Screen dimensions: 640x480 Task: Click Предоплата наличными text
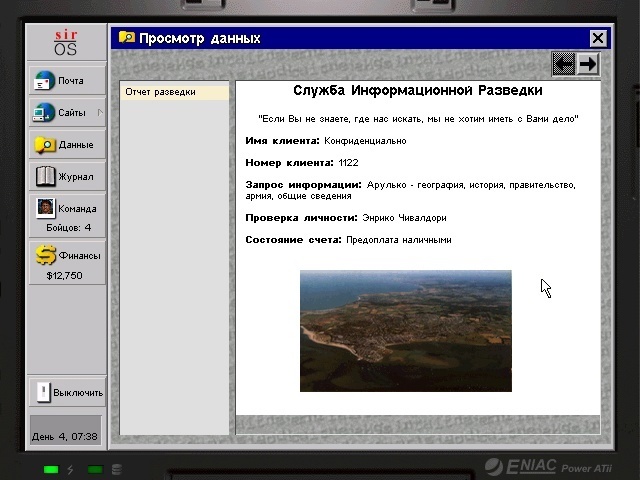[x=399, y=240]
